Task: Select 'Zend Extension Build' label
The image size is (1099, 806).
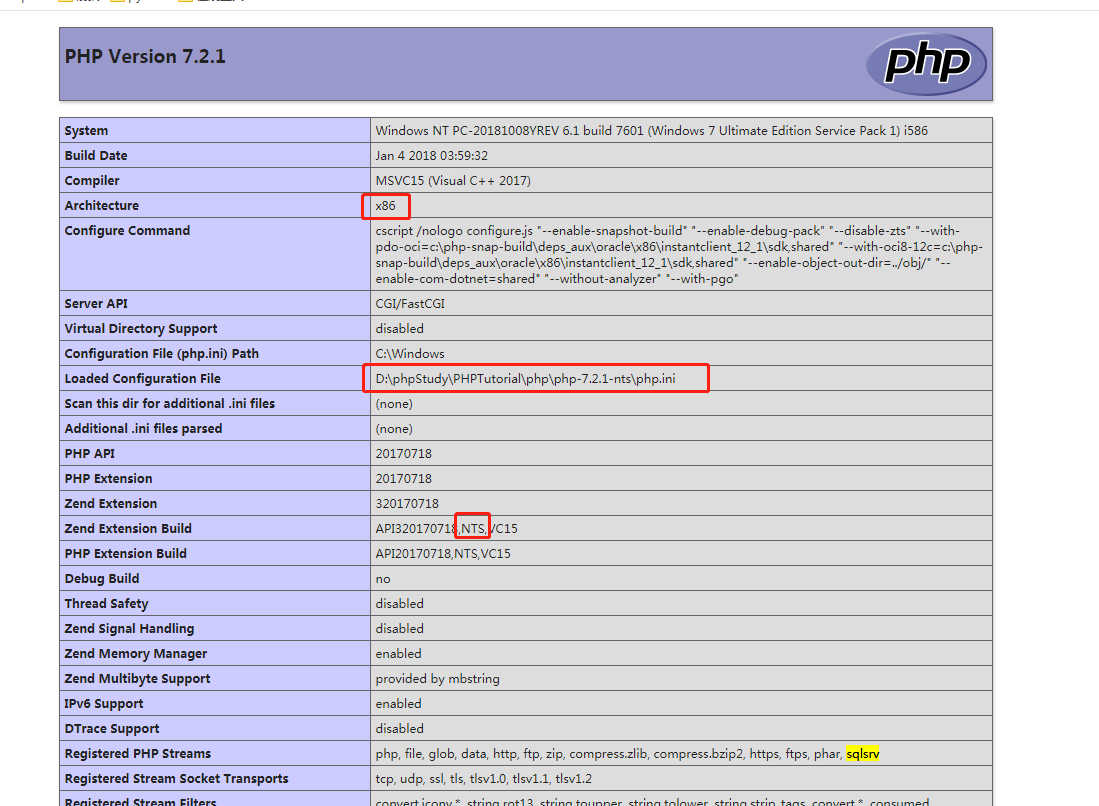Action: (128, 528)
